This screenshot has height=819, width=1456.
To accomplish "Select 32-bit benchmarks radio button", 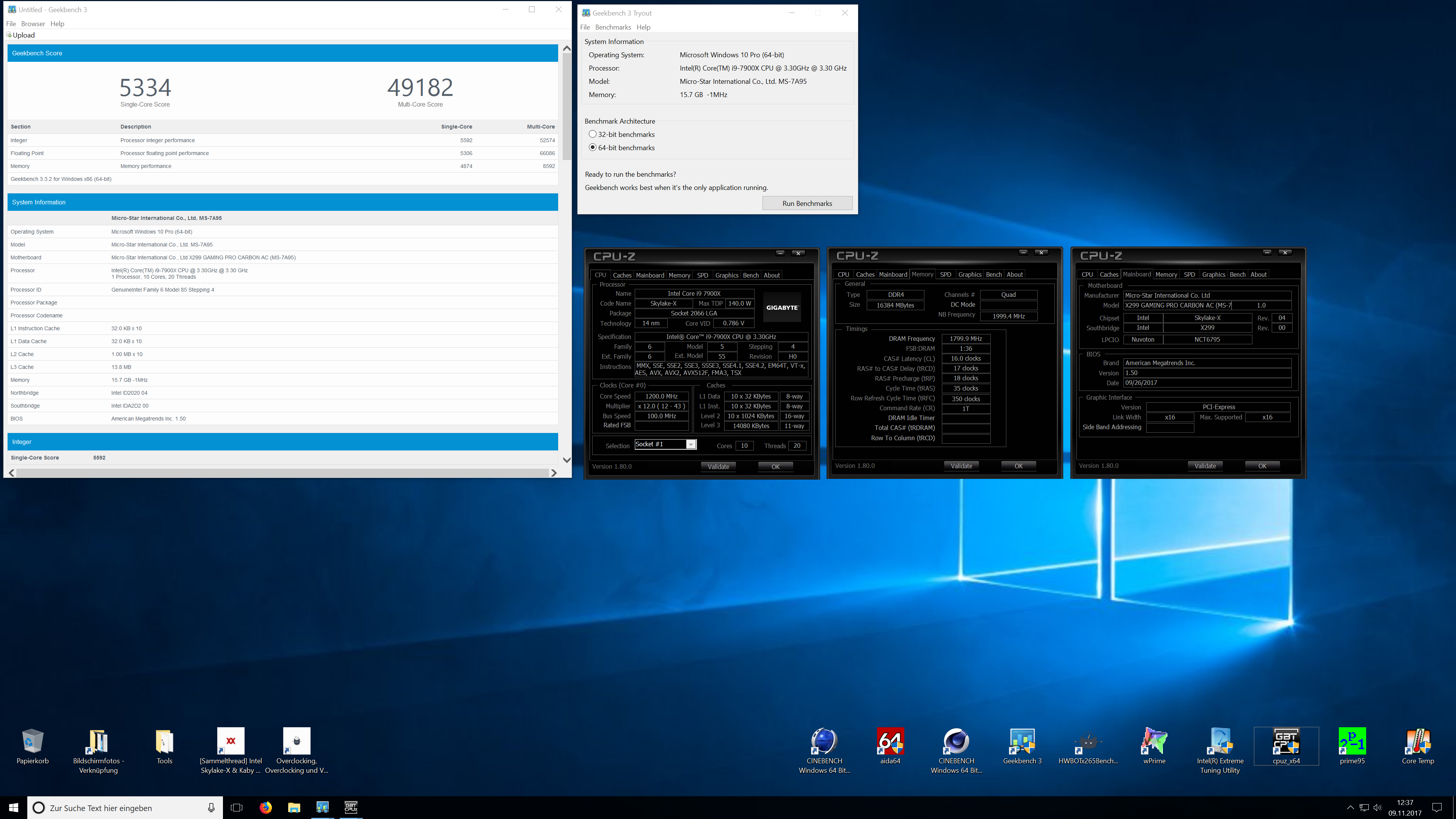I will pyautogui.click(x=592, y=135).
